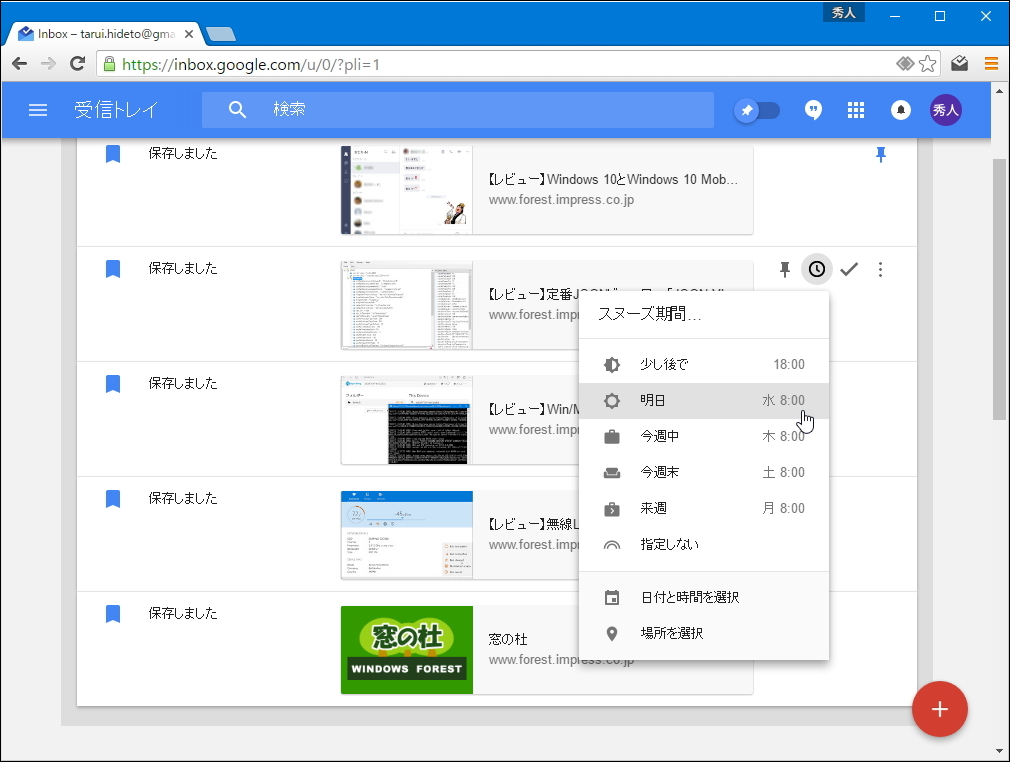Image resolution: width=1010 pixels, height=762 pixels.
Task: Toggle the 保存しました bookmark on the top email
Action: click(x=112, y=153)
